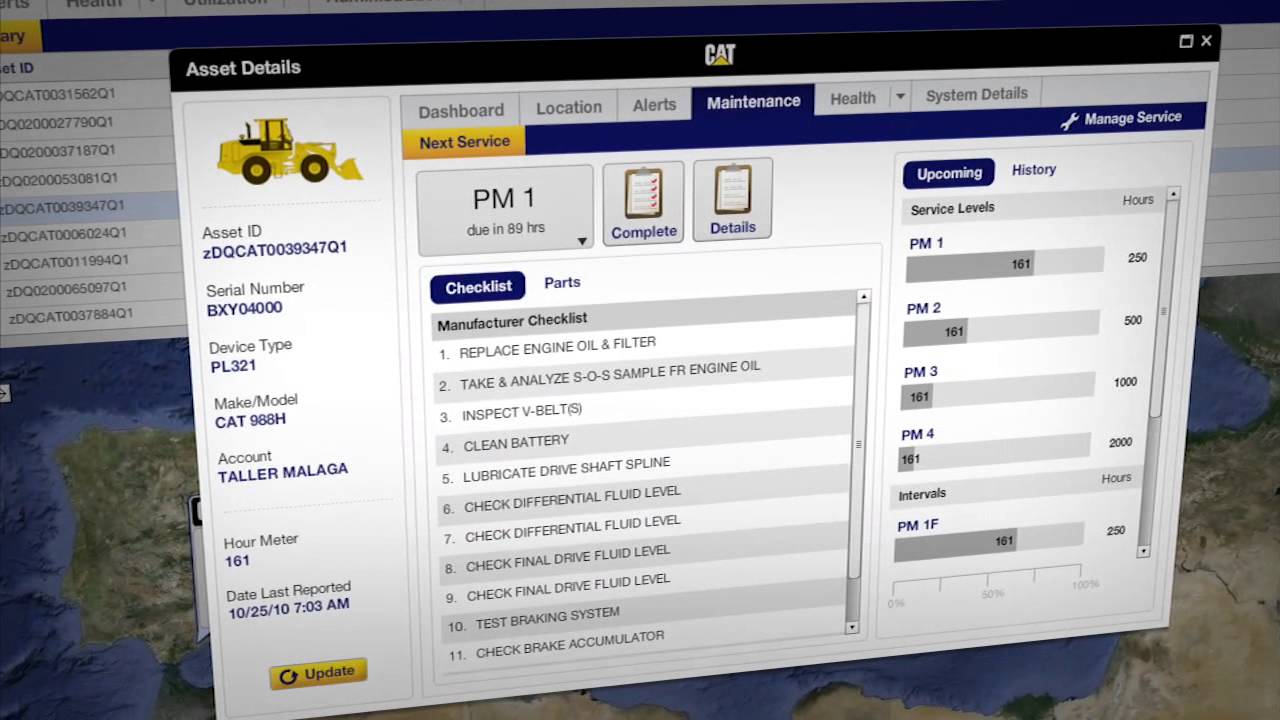Select CHECK BRAKE ACCUMULATOR item

[645, 642]
